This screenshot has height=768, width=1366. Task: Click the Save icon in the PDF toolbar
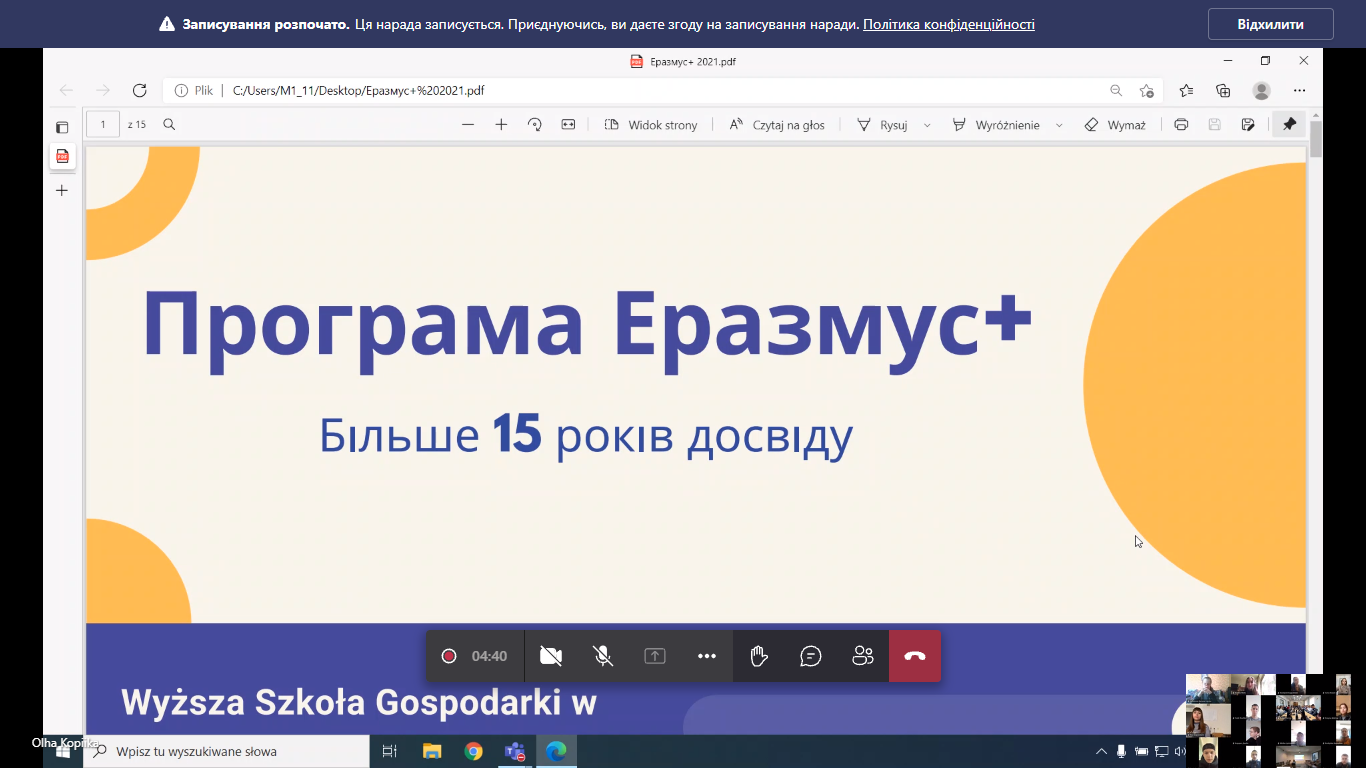[1214, 125]
